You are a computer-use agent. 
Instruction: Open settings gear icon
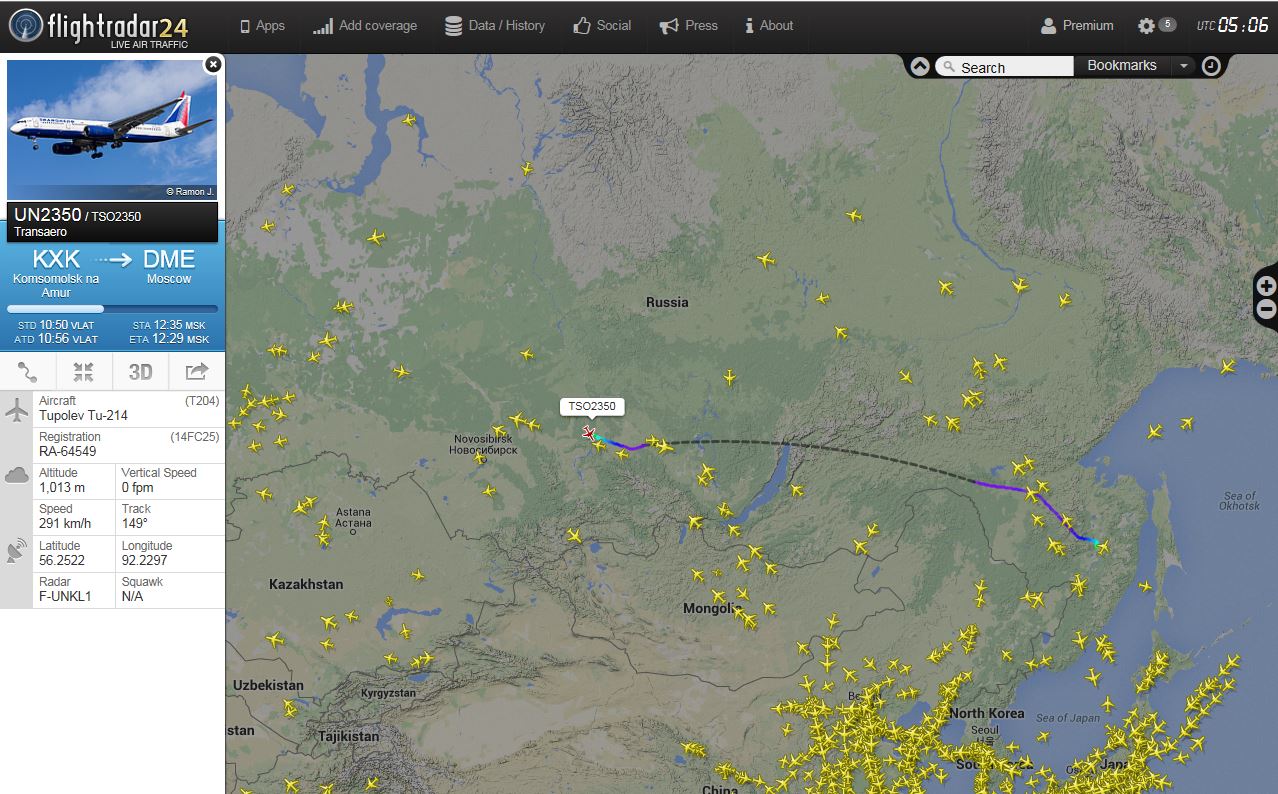(1146, 26)
